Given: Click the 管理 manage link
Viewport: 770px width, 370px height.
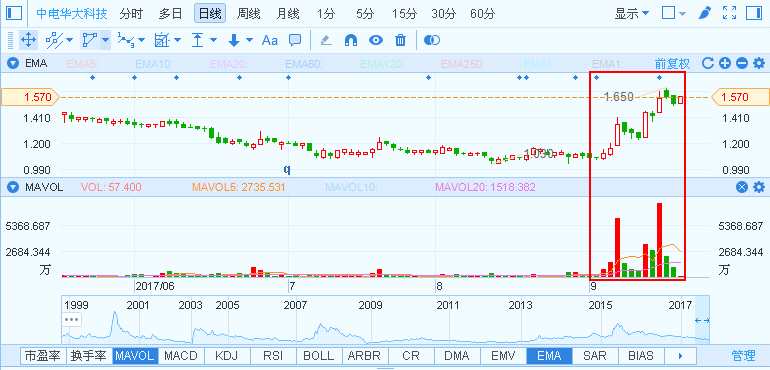Looking at the screenshot, I should click(743, 356).
